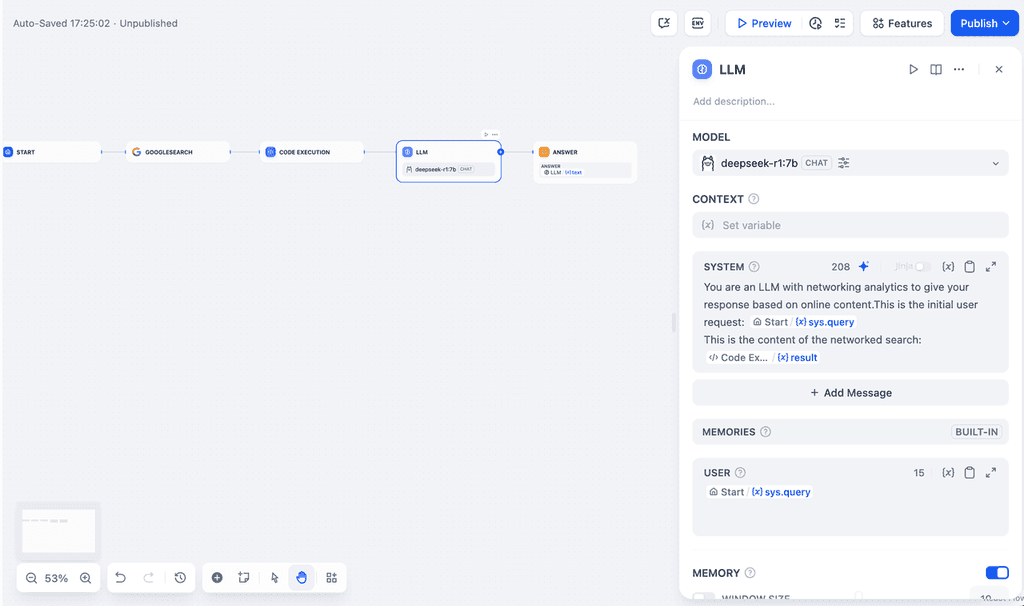Disable the MEMORY toggle
1024x606 pixels.
point(996,572)
